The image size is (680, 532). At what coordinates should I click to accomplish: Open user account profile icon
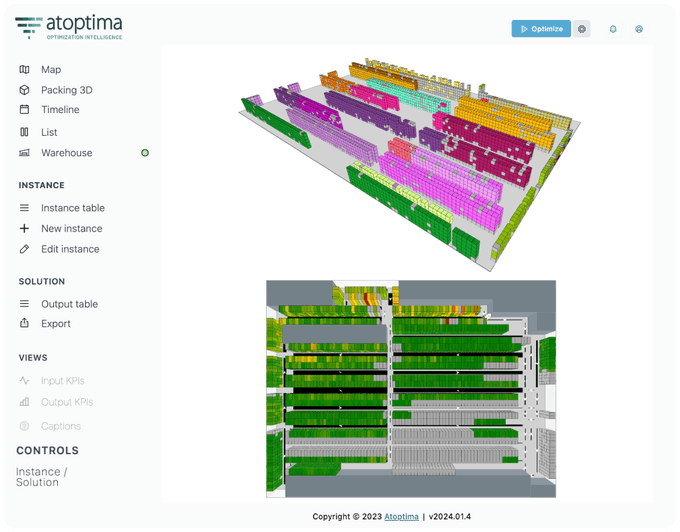click(639, 29)
